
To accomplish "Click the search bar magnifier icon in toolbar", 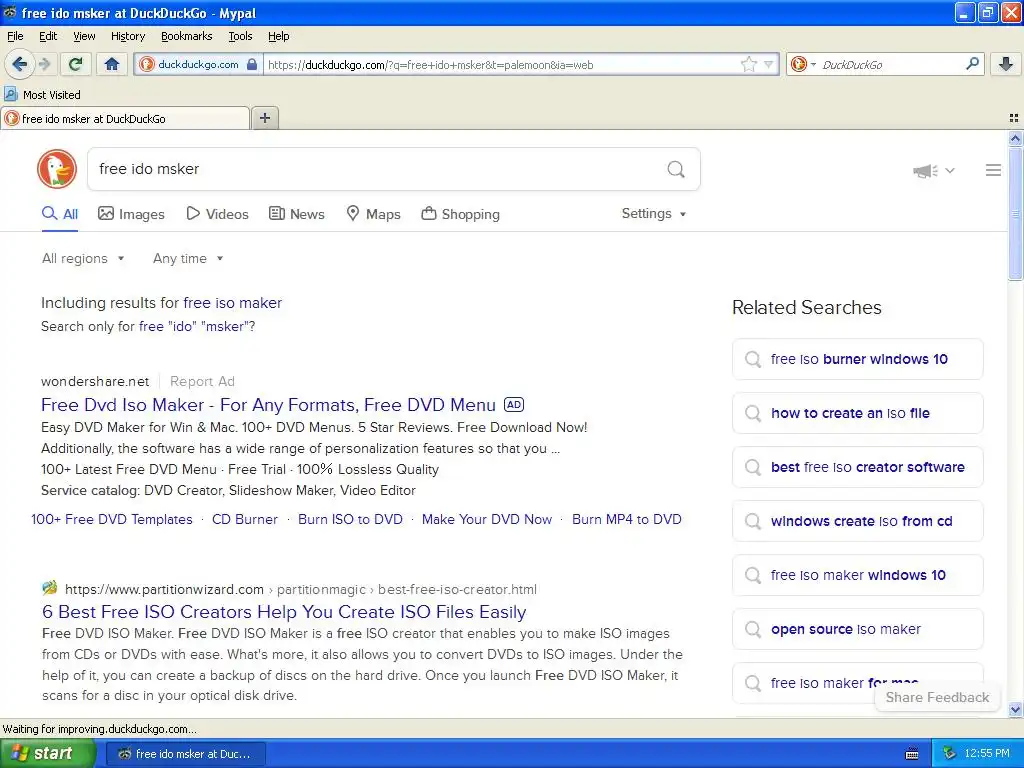I will click(x=972, y=64).
